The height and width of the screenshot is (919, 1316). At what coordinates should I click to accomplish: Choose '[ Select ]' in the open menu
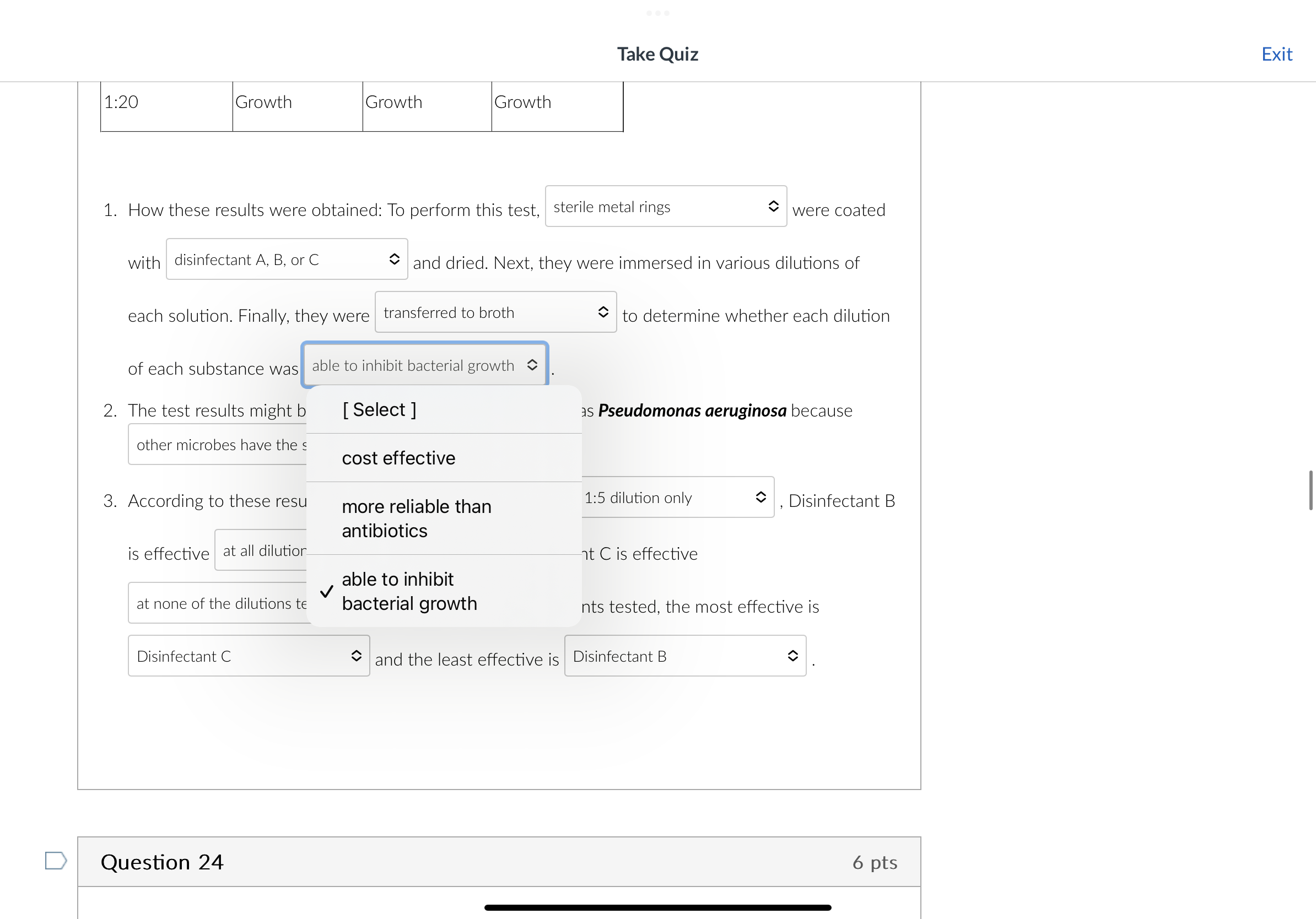379,410
